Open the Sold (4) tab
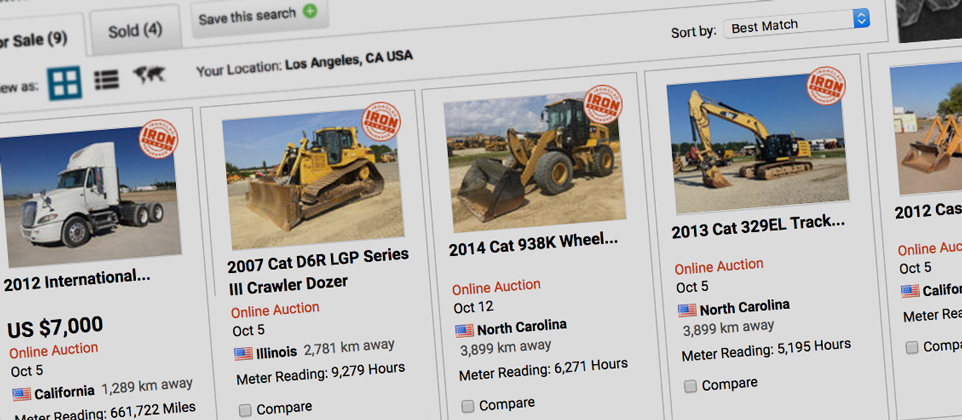Image resolution: width=962 pixels, height=420 pixels. pos(135,31)
